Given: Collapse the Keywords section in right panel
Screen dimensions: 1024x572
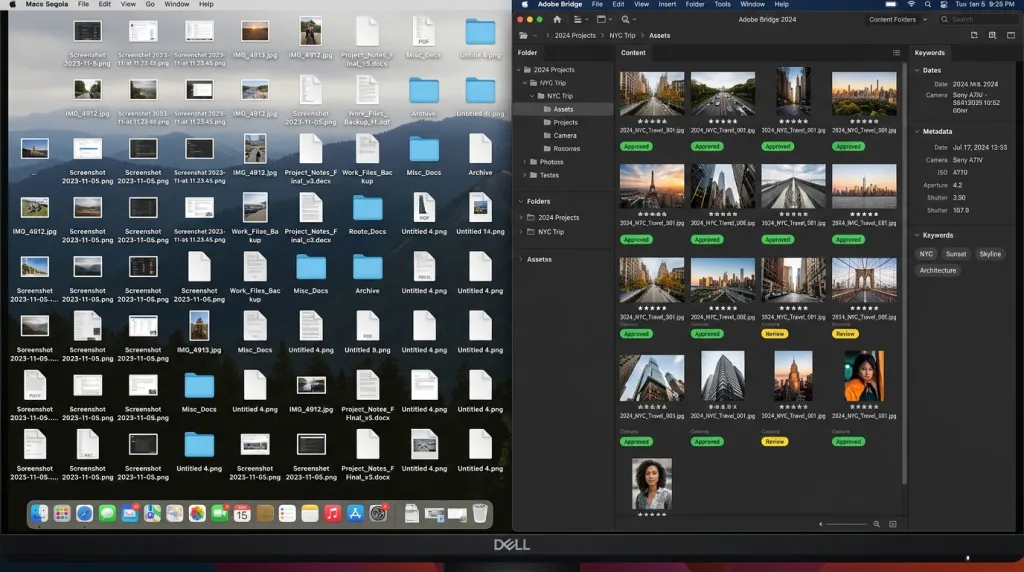Looking at the screenshot, I should pos(917,236).
